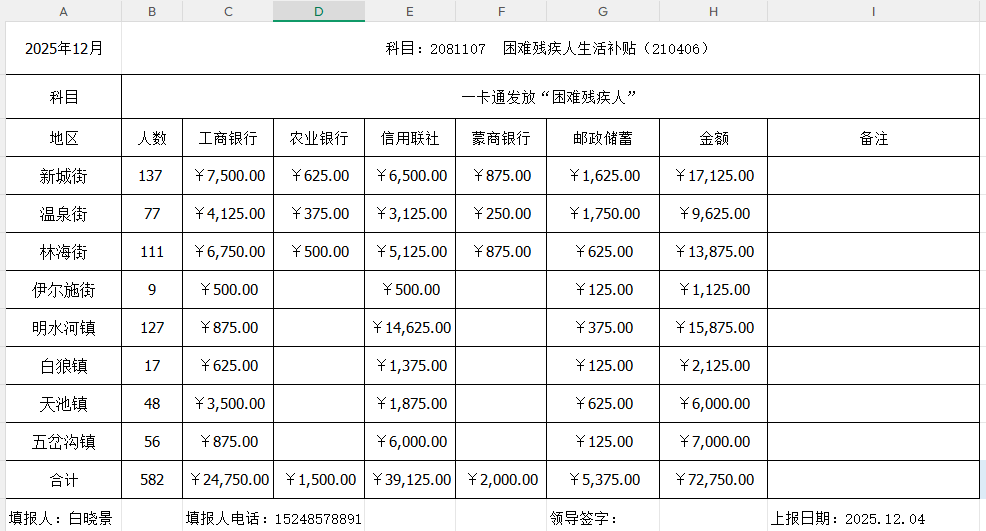Select the 备注 heading cell
Image resolution: width=986 pixels, height=531 pixels.
873,138
